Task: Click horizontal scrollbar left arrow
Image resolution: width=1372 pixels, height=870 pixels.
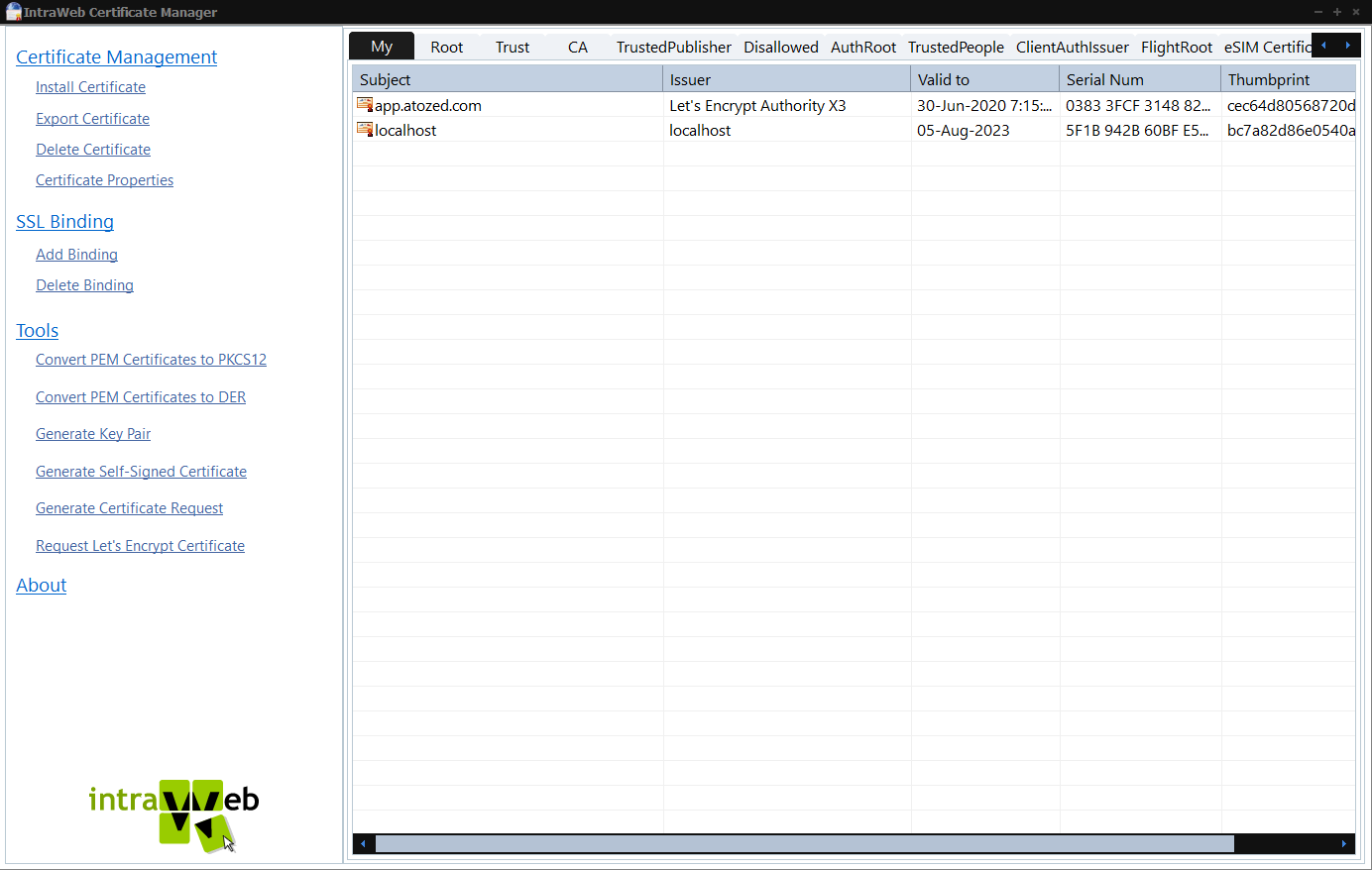Action: [364, 844]
